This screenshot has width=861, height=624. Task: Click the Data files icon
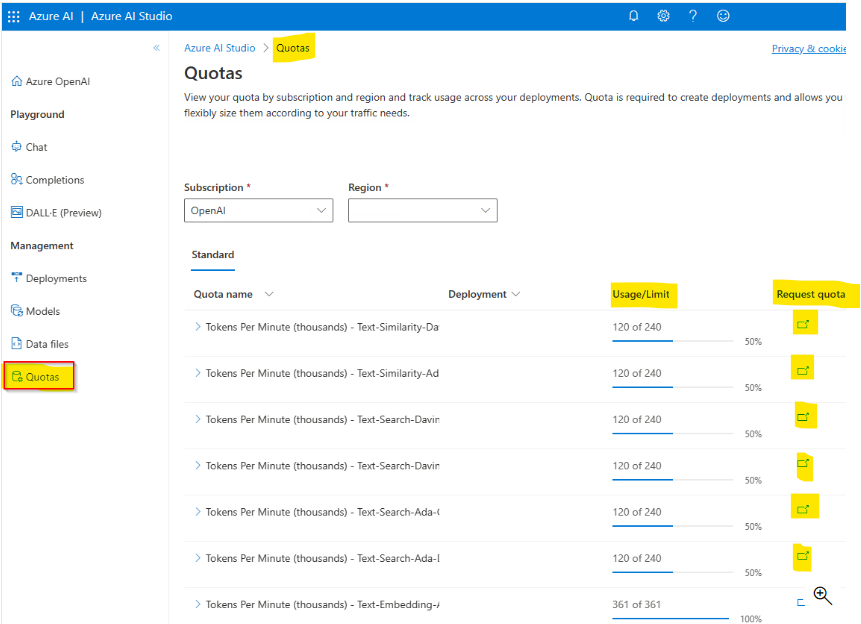pyautogui.click(x=16, y=343)
